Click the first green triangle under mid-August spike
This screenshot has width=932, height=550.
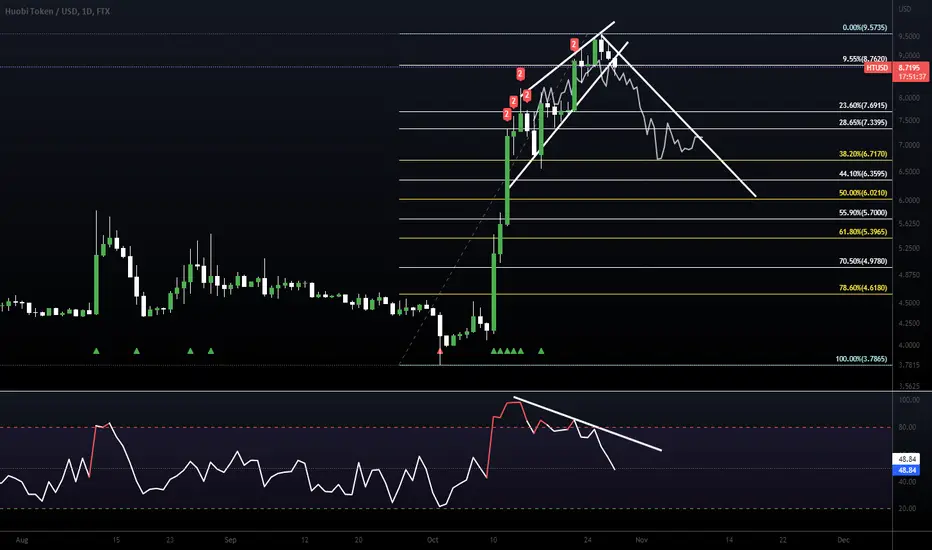96,351
